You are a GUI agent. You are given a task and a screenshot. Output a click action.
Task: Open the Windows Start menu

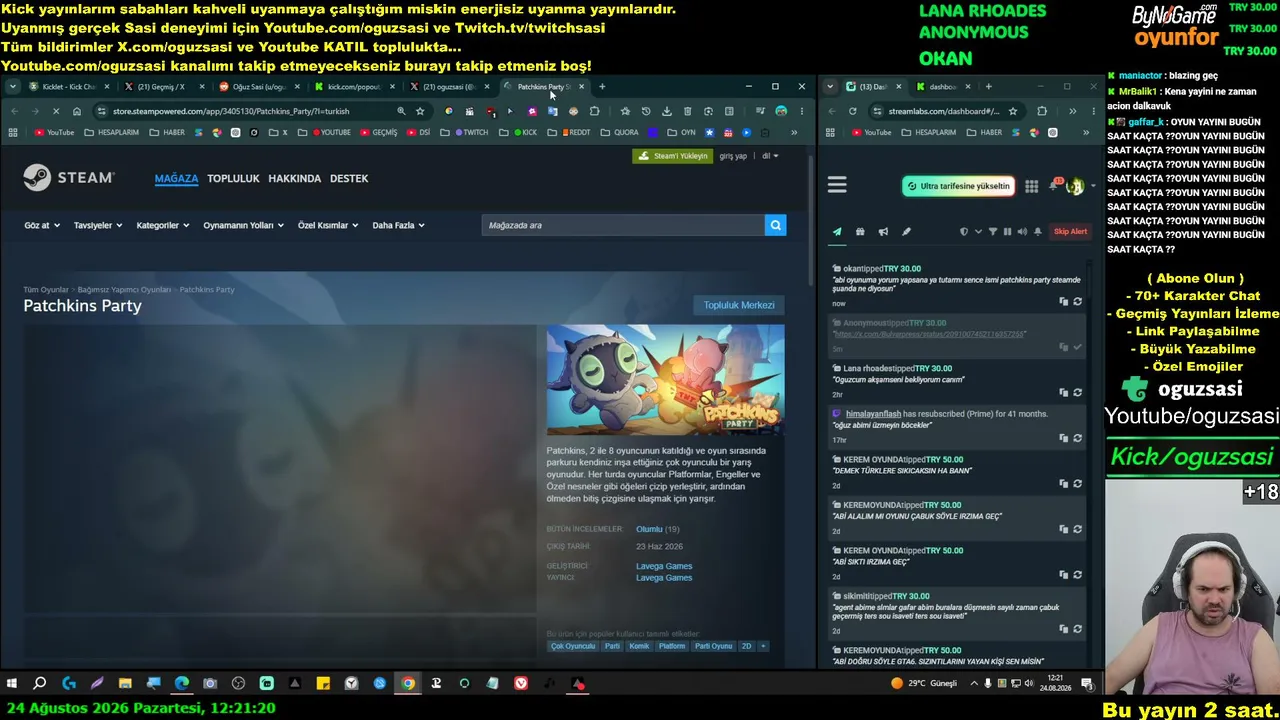coord(12,684)
